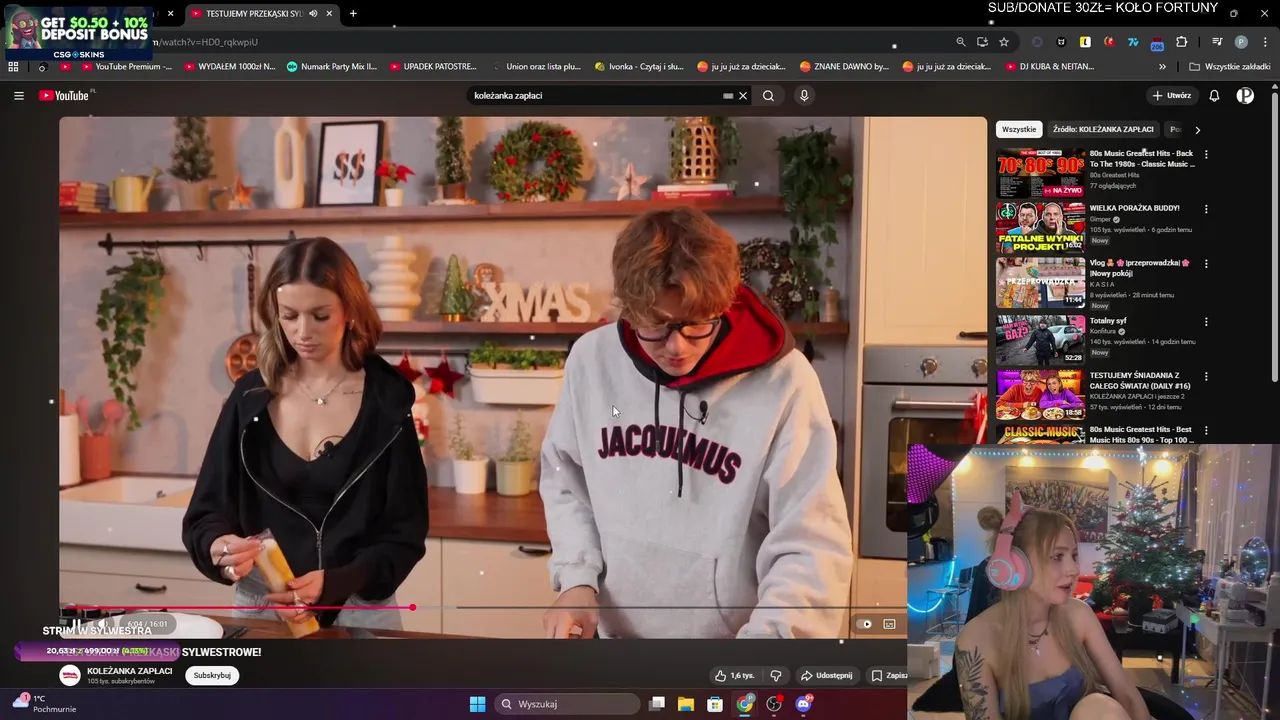Toggle the autoplay switch in player
Viewport: 1280px width, 720px height.
point(865,624)
